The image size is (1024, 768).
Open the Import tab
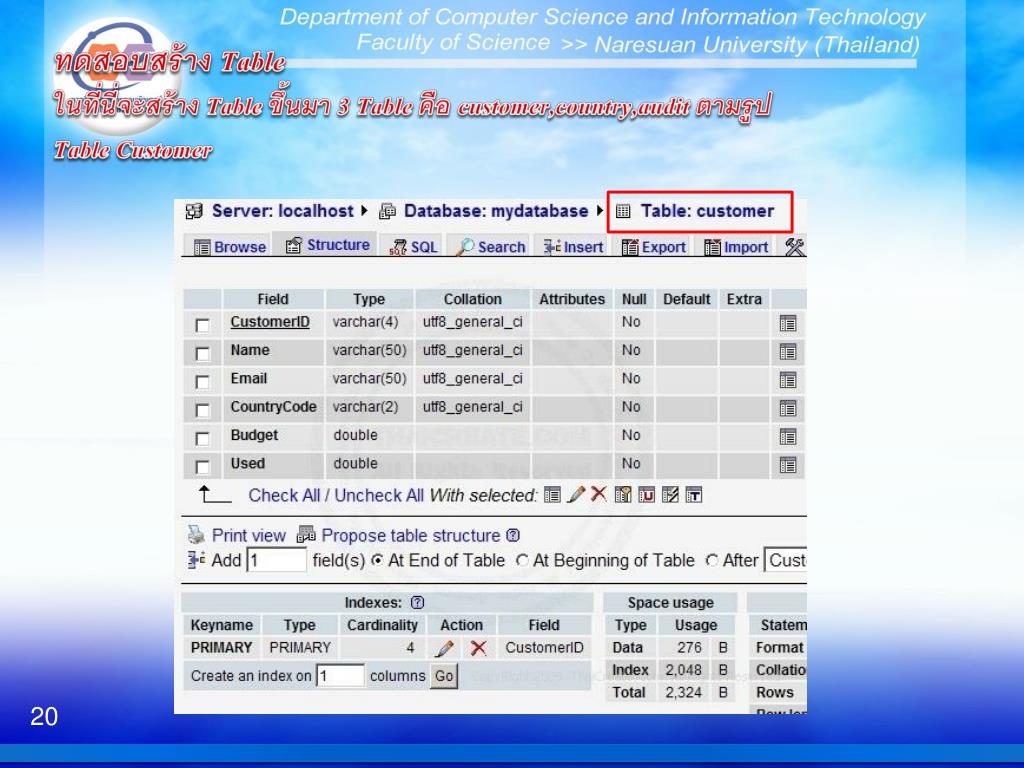(x=735, y=247)
